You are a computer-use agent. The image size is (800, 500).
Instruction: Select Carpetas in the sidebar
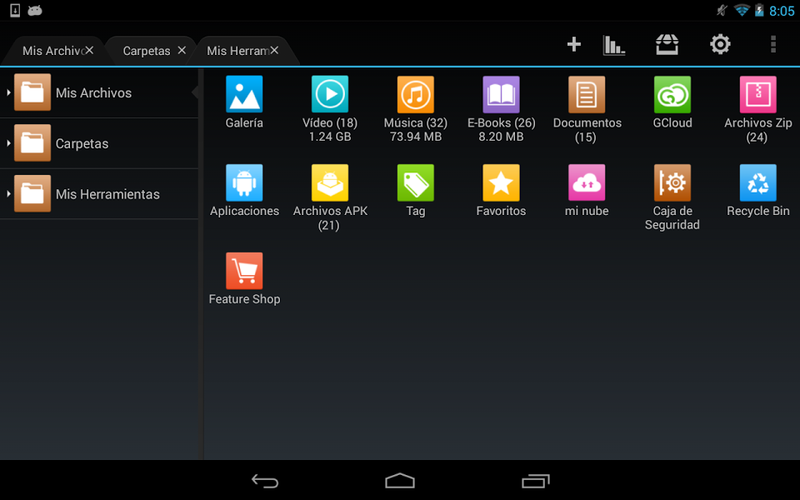coord(99,143)
